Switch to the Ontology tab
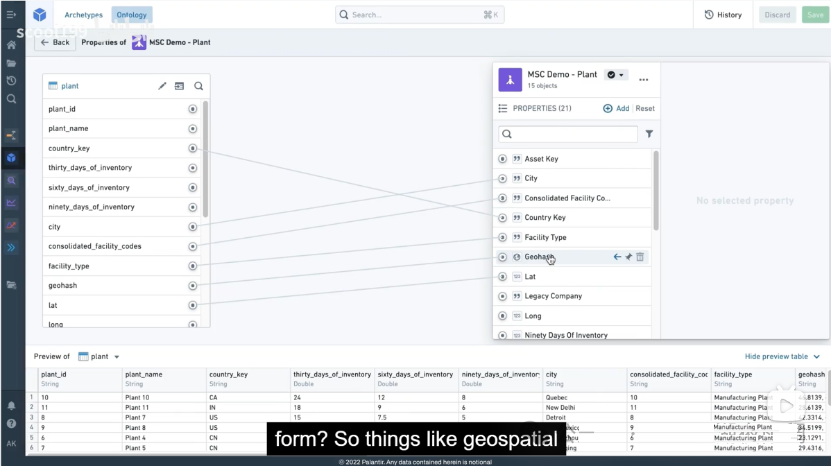This screenshot has width=832, height=466. click(x=132, y=15)
